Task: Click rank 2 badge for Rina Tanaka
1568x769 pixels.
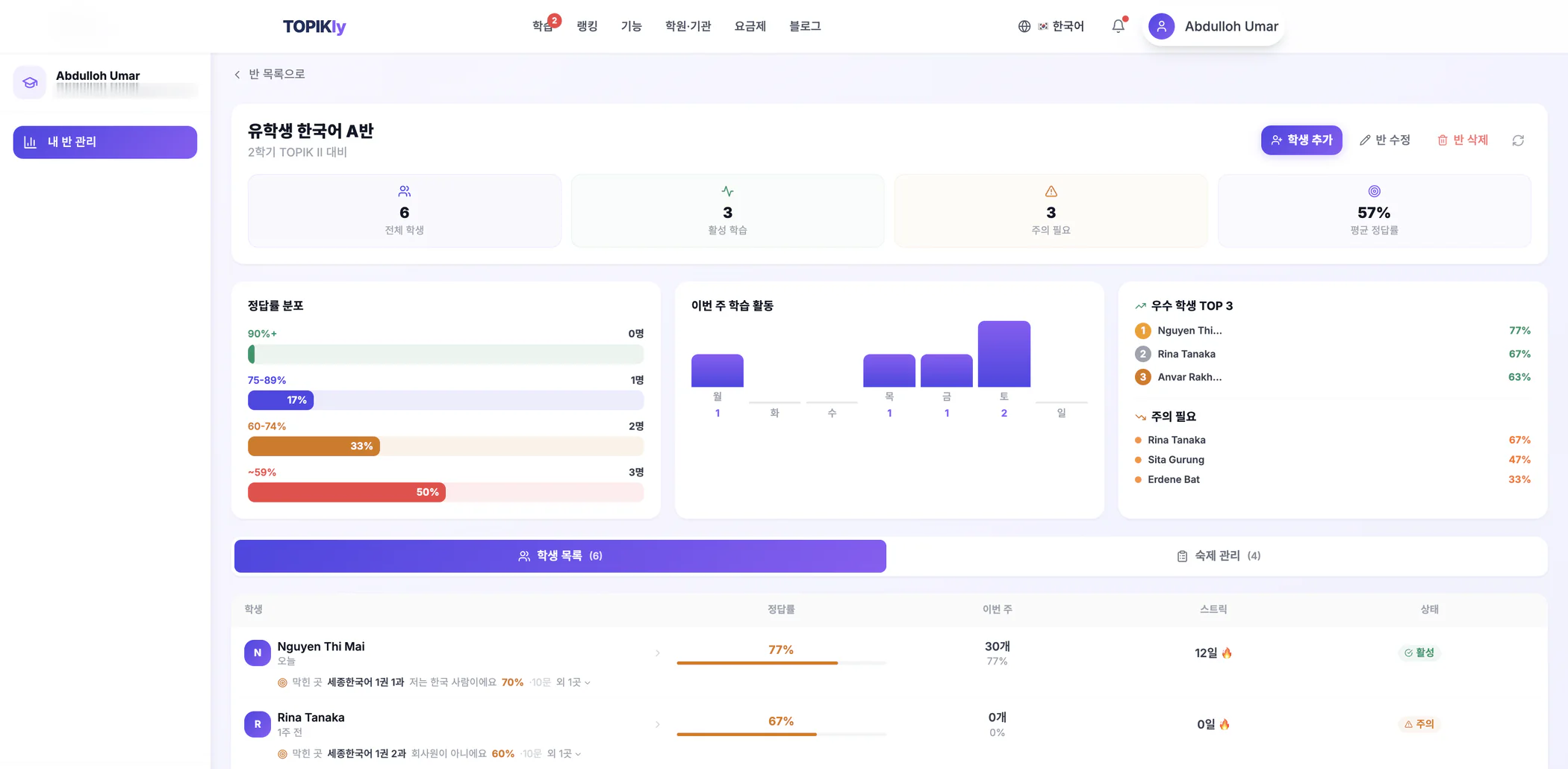Action: 1142,354
